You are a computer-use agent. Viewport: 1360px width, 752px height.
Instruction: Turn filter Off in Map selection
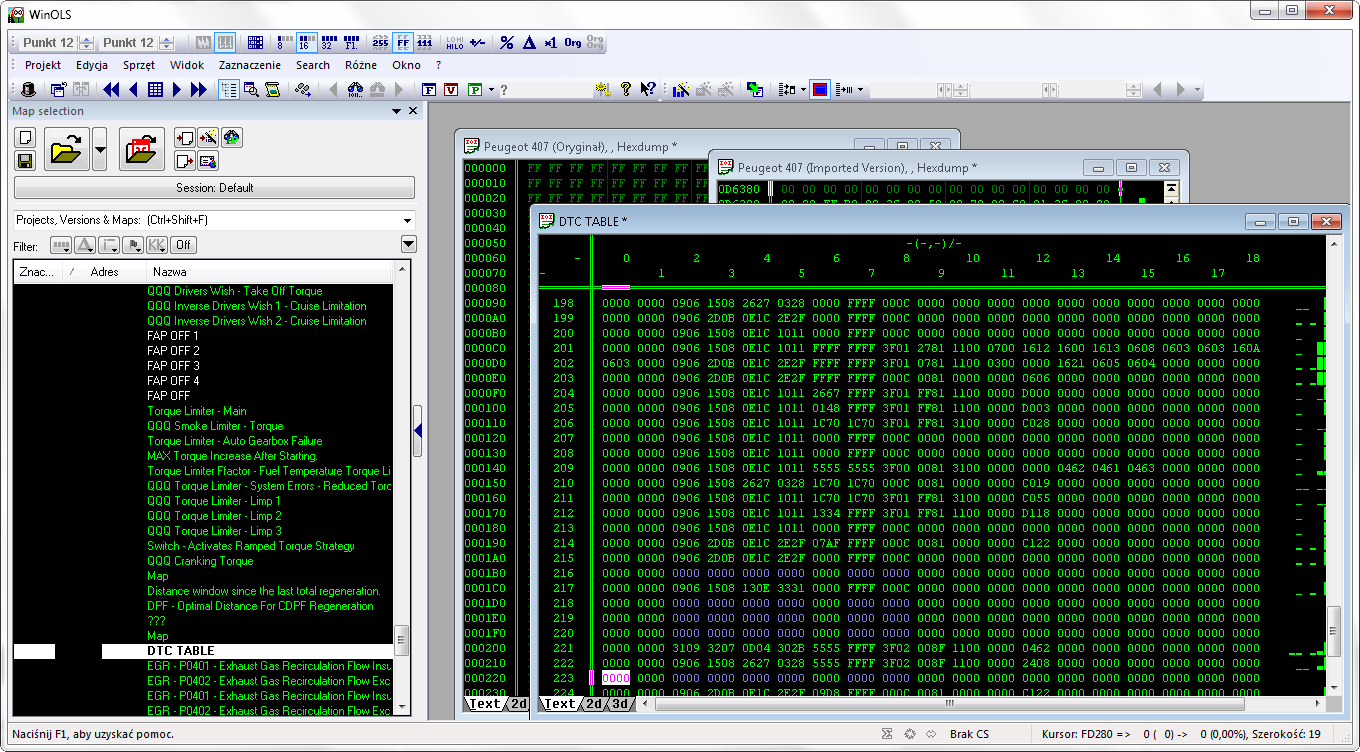pos(183,245)
